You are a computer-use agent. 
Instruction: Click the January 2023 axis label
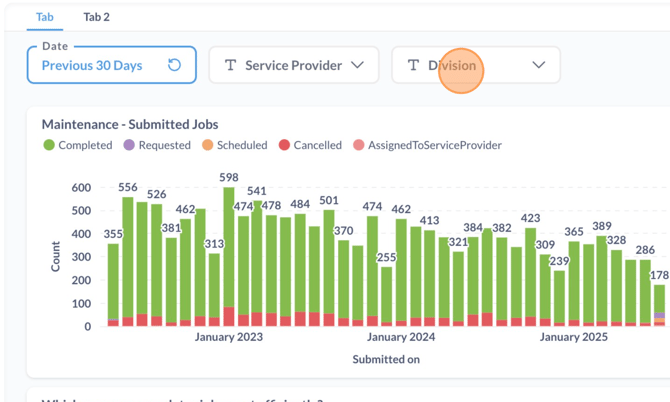tap(229, 337)
